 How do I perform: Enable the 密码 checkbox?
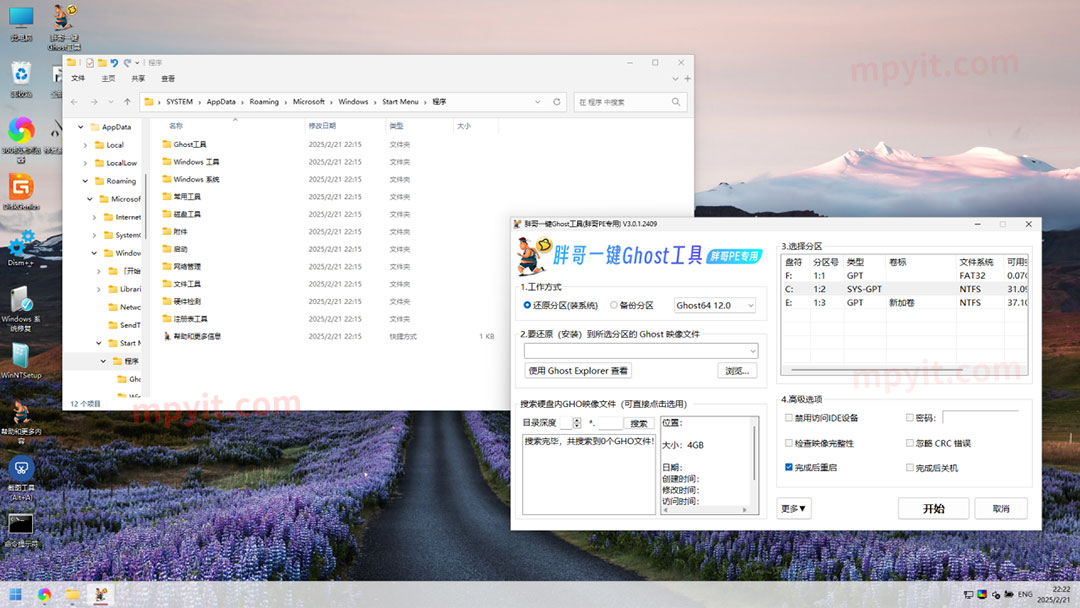pos(910,418)
